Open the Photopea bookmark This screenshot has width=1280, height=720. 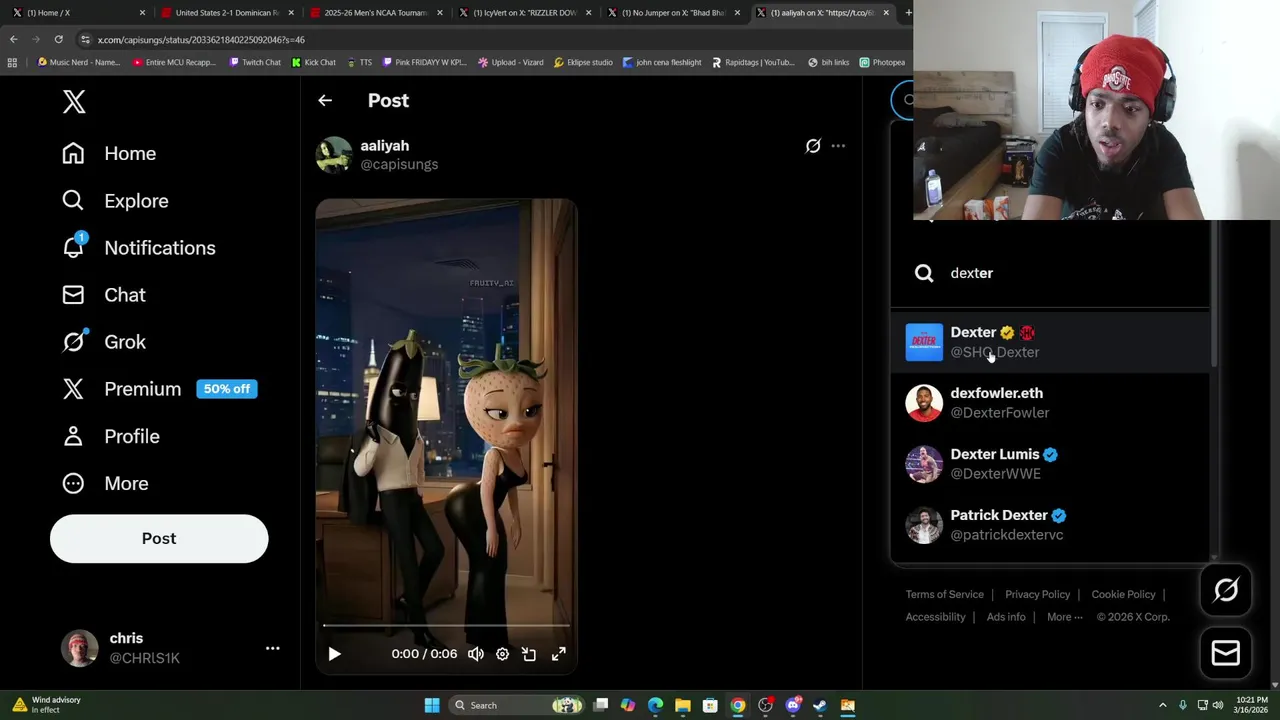coord(882,62)
